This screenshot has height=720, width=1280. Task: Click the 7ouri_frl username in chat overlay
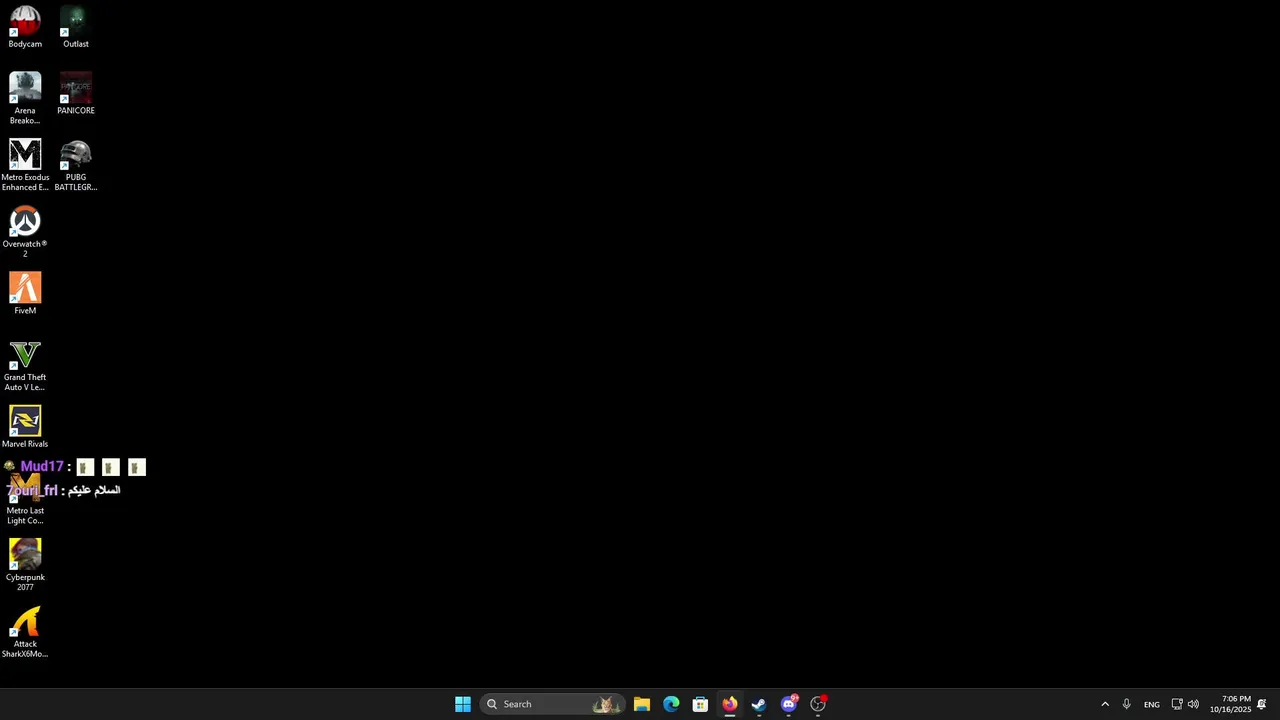point(32,490)
